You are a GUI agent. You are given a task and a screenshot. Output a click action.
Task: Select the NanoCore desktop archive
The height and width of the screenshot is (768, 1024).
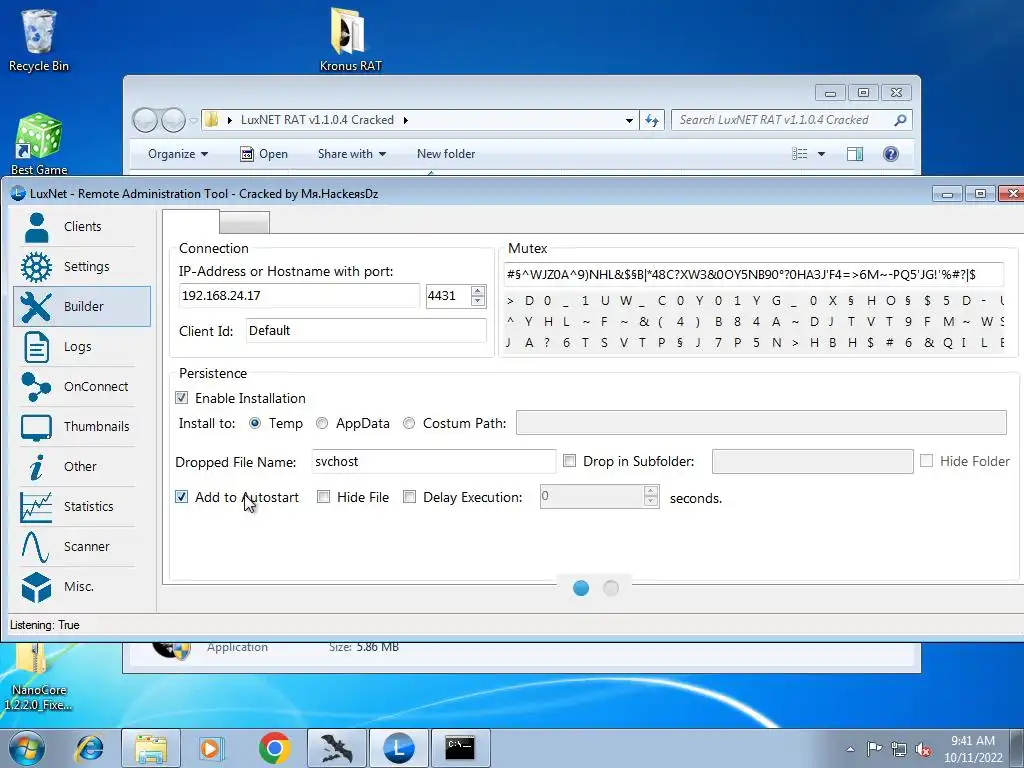tap(38, 678)
